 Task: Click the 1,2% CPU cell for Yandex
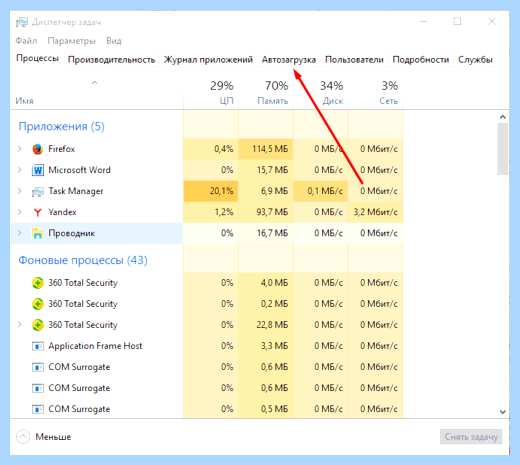(x=211, y=212)
